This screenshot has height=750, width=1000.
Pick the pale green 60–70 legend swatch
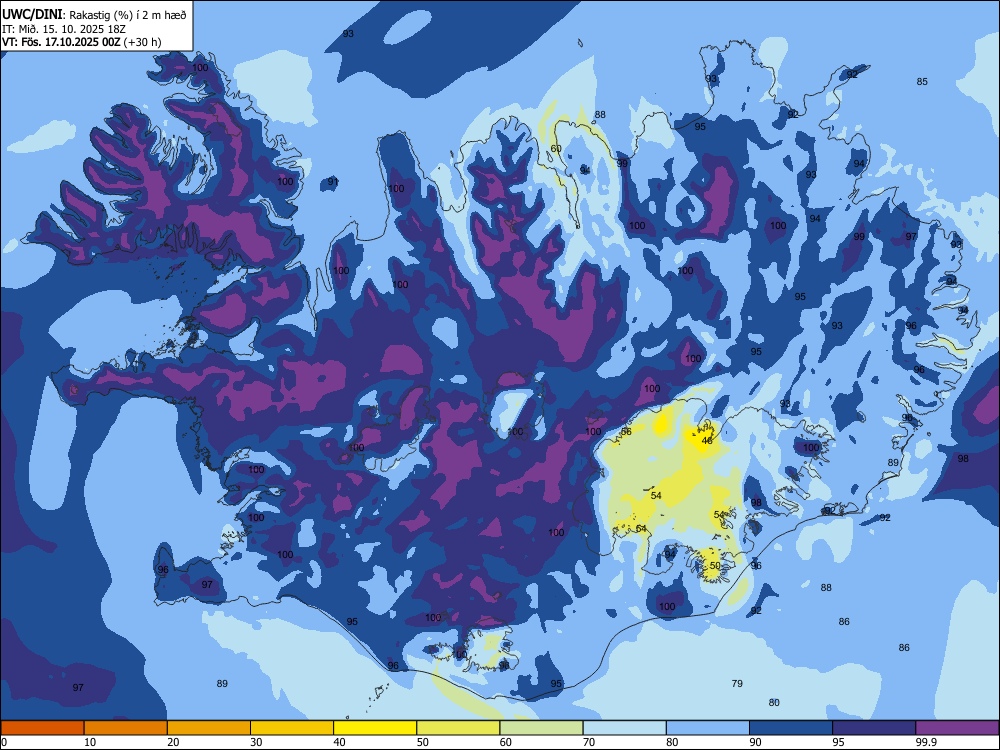(x=541, y=728)
